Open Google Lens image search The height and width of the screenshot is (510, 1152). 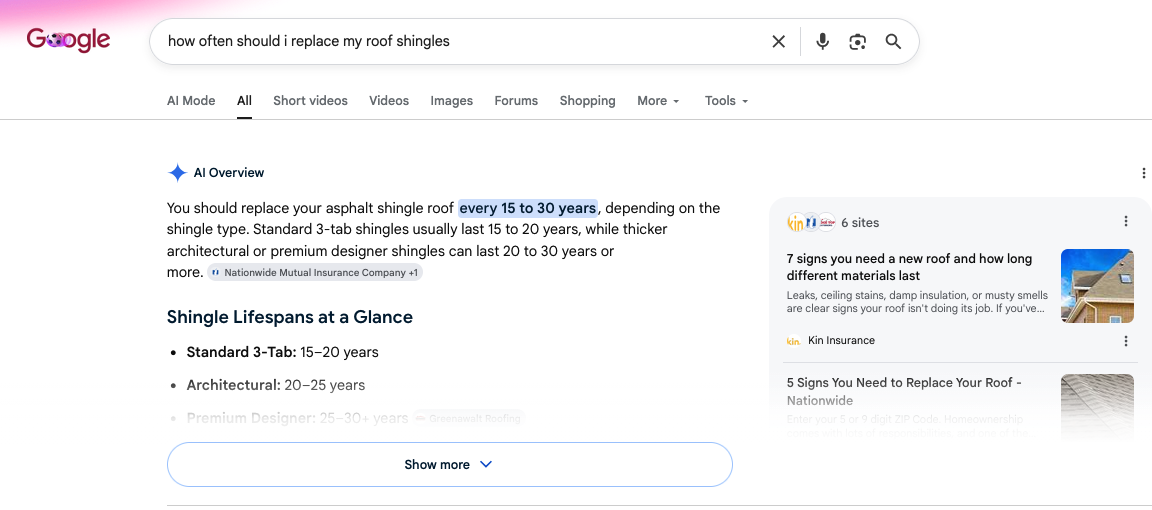pos(857,42)
